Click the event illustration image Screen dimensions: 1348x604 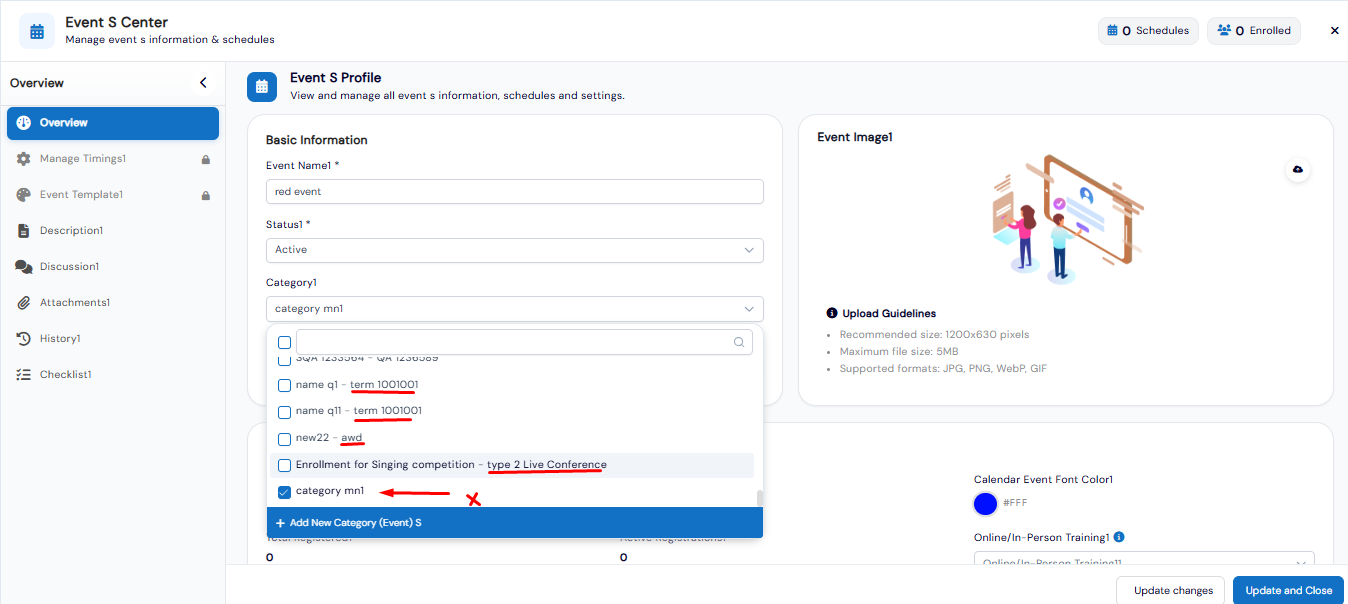click(x=1066, y=221)
